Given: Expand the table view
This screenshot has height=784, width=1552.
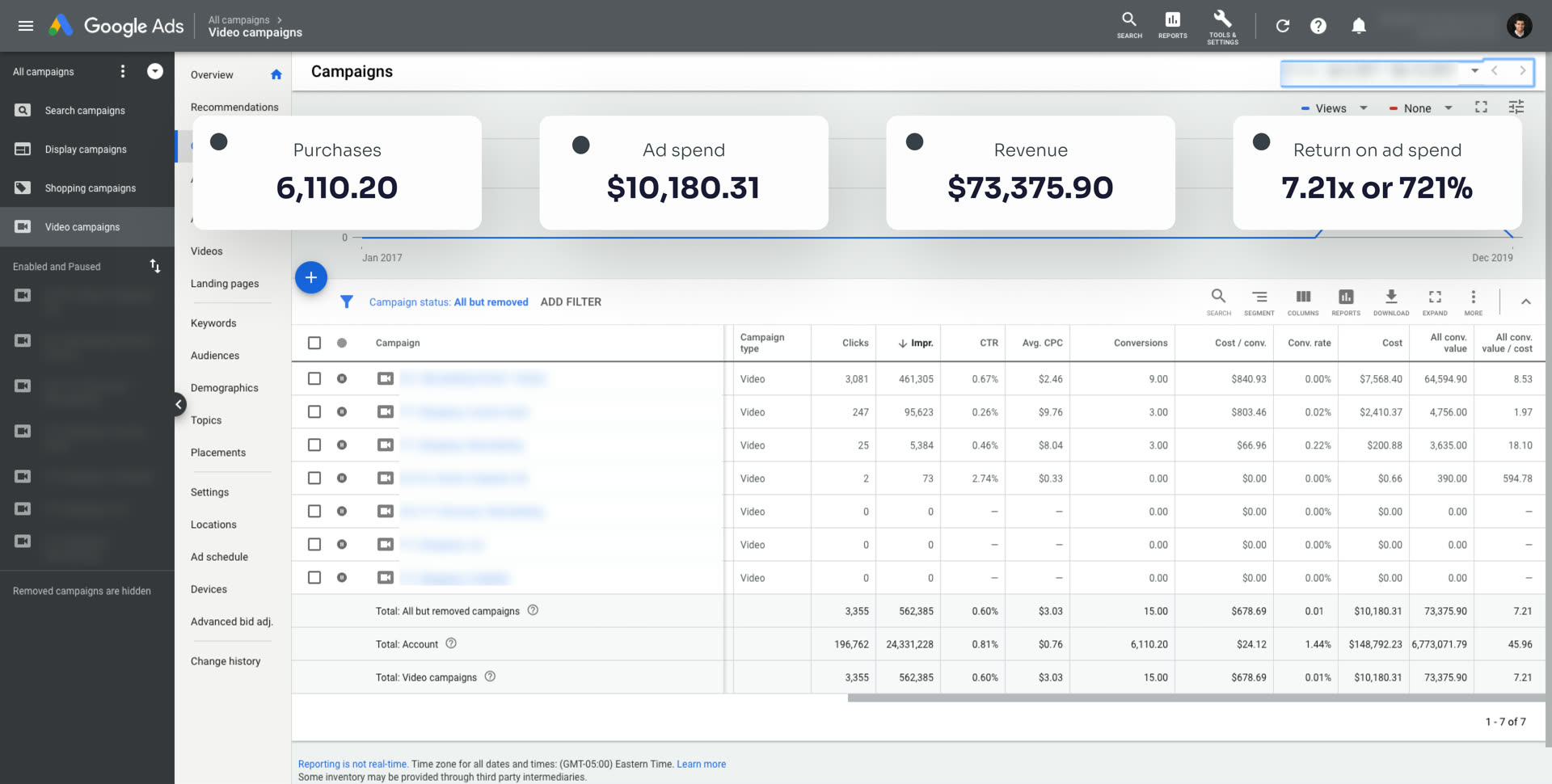Looking at the screenshot, I should pos(1435,301).
